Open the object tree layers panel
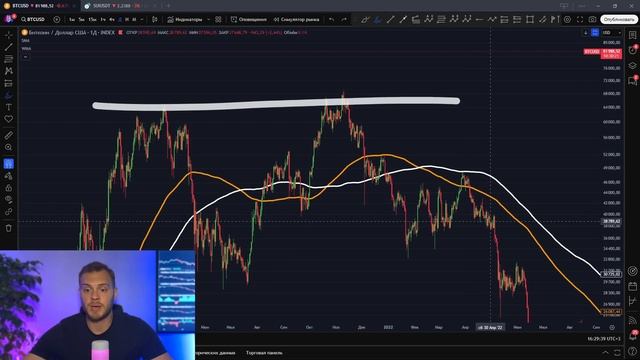This screenshot has width=640, height=360. [x=632, y=65]
